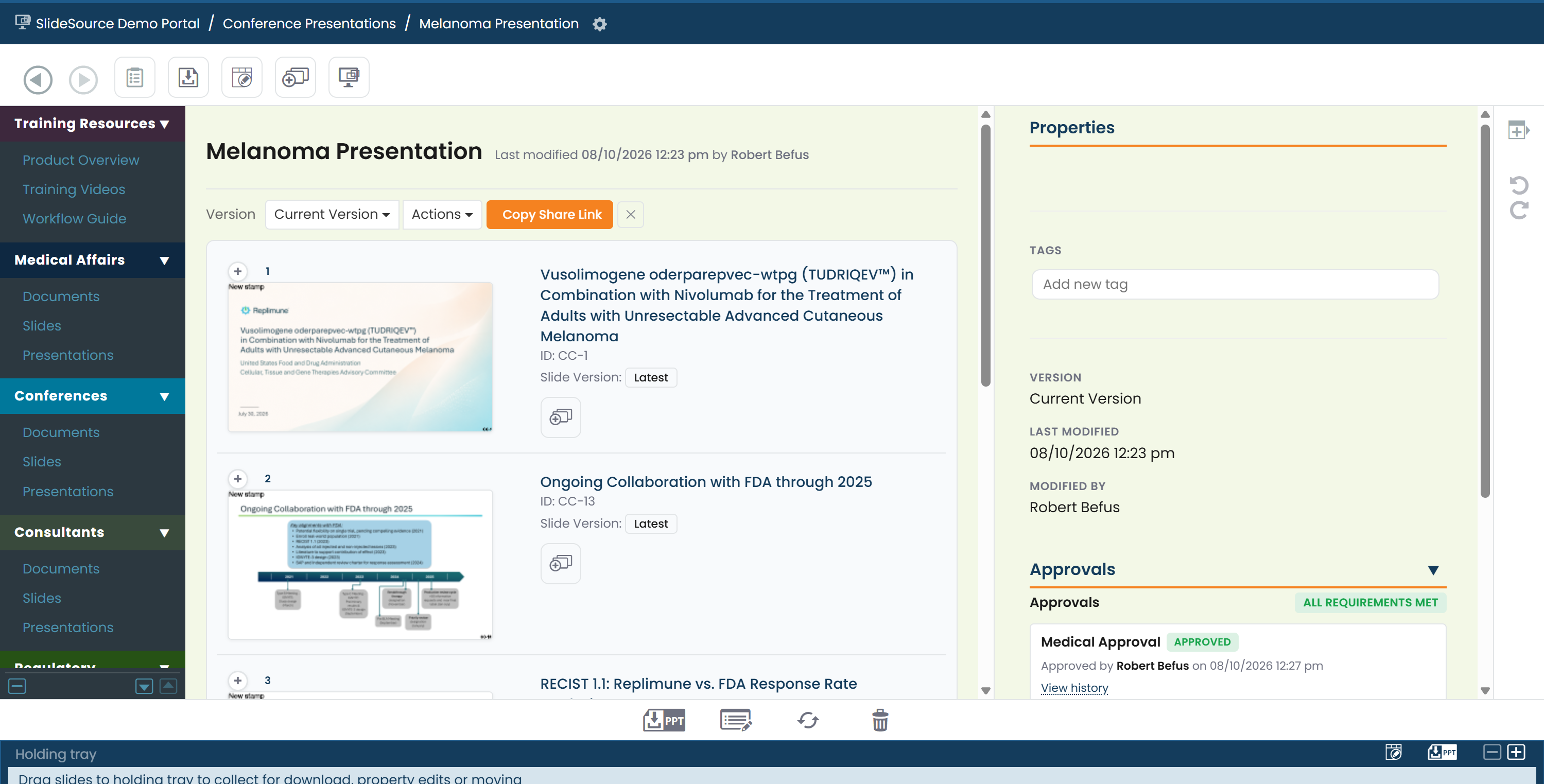1544x784 pixels.
Task: Click slide list scroll down arrow
Action: [x=985, y=690]
